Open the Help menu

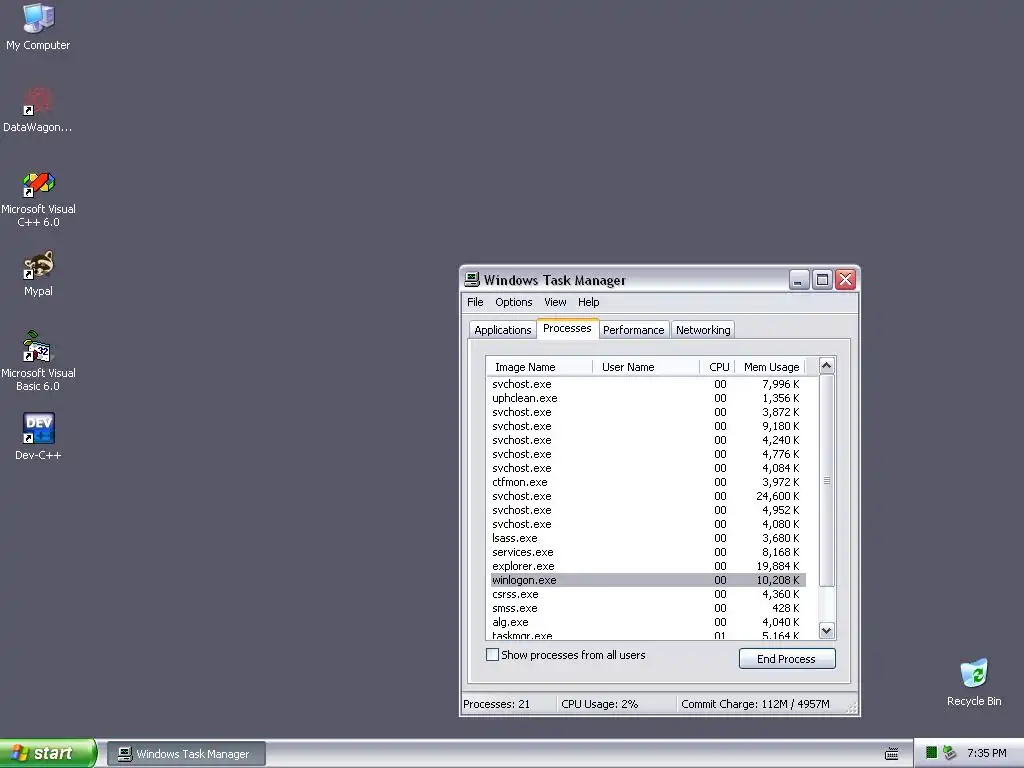click(x=588, y=302)
